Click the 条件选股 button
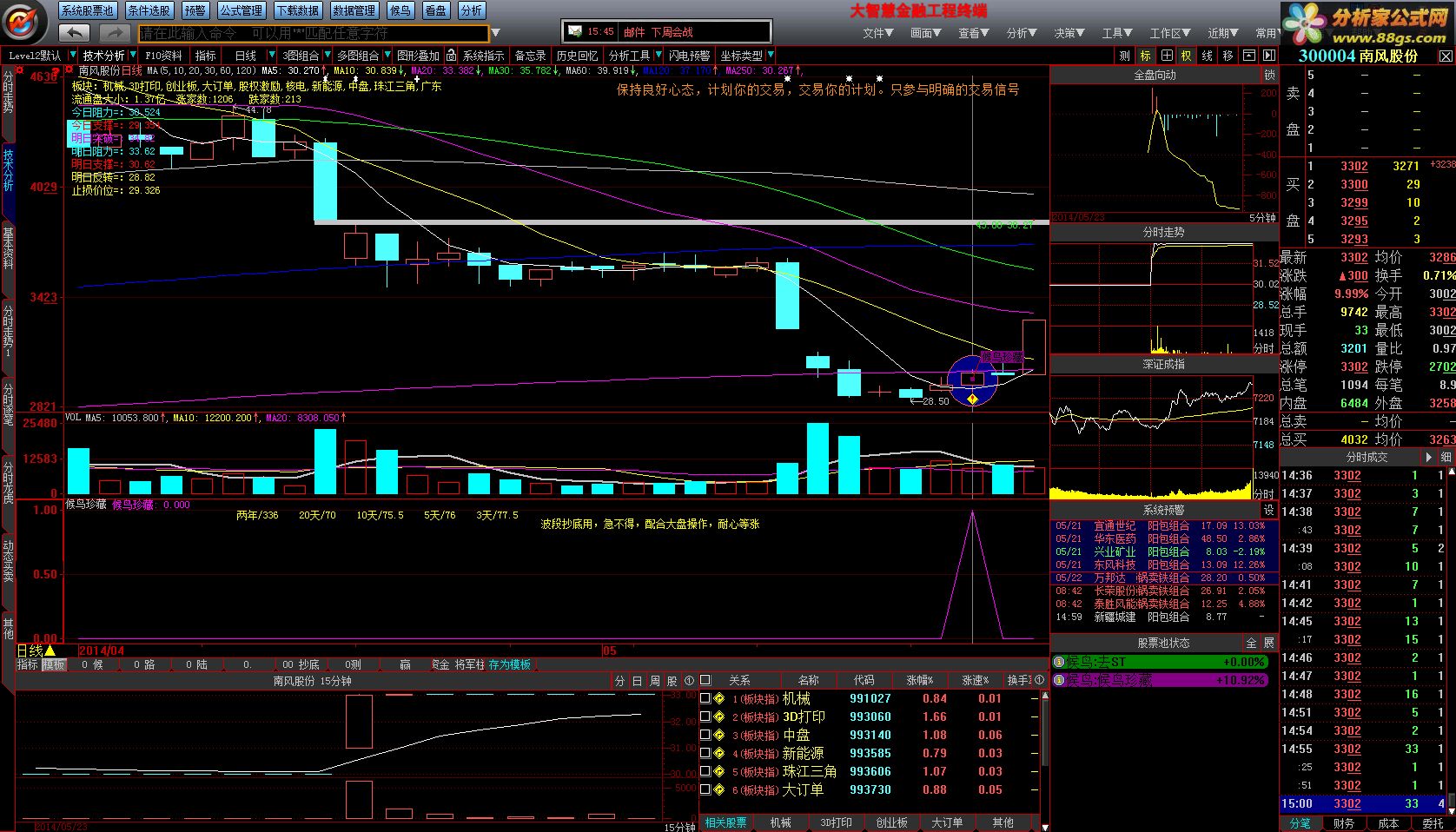 [149, 10]
